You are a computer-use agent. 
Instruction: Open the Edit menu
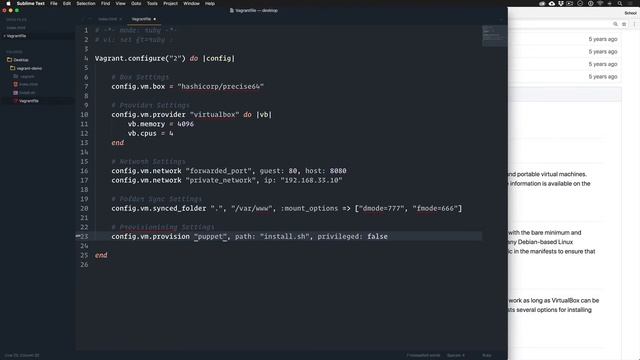click(x=67, y=3)
